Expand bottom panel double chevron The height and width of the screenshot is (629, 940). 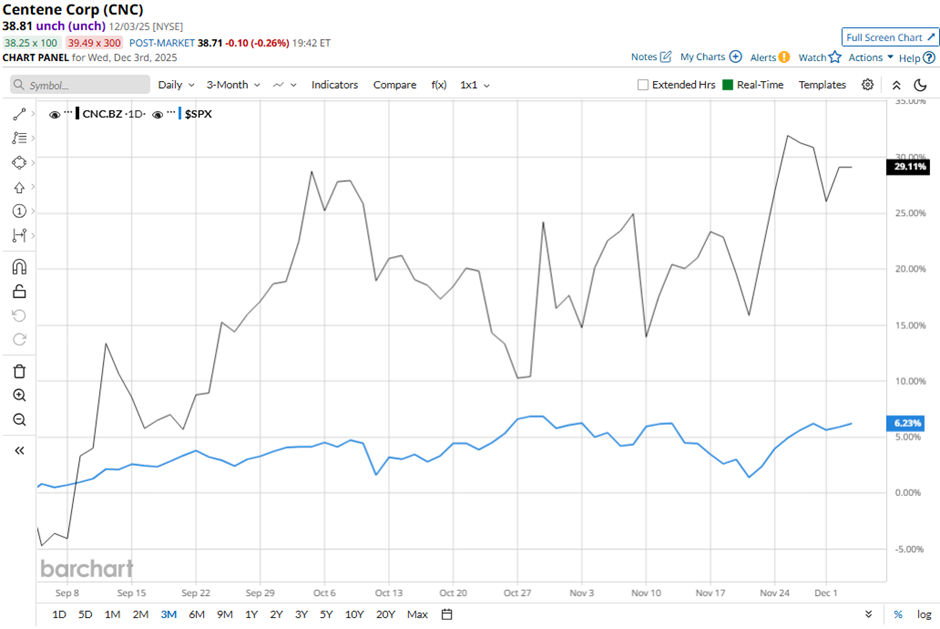pyautogui.click(x=868, y=615)
